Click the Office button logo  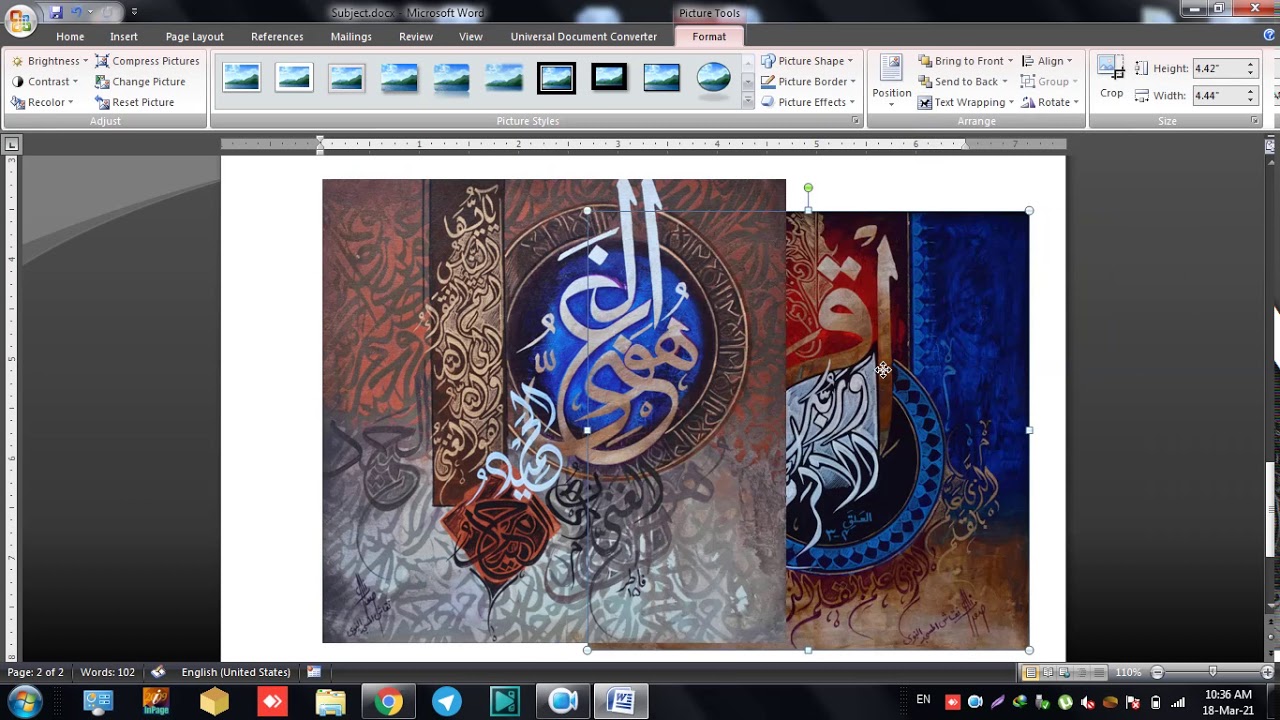20,20
